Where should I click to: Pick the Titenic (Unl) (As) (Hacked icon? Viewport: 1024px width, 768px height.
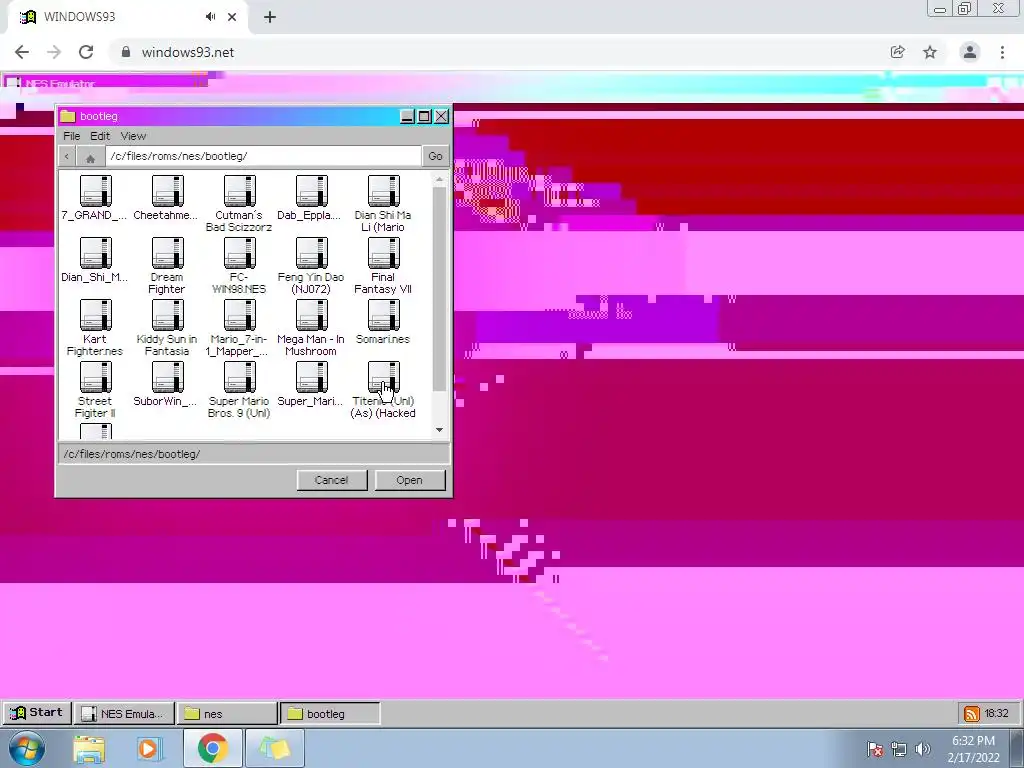pos(383,377)
